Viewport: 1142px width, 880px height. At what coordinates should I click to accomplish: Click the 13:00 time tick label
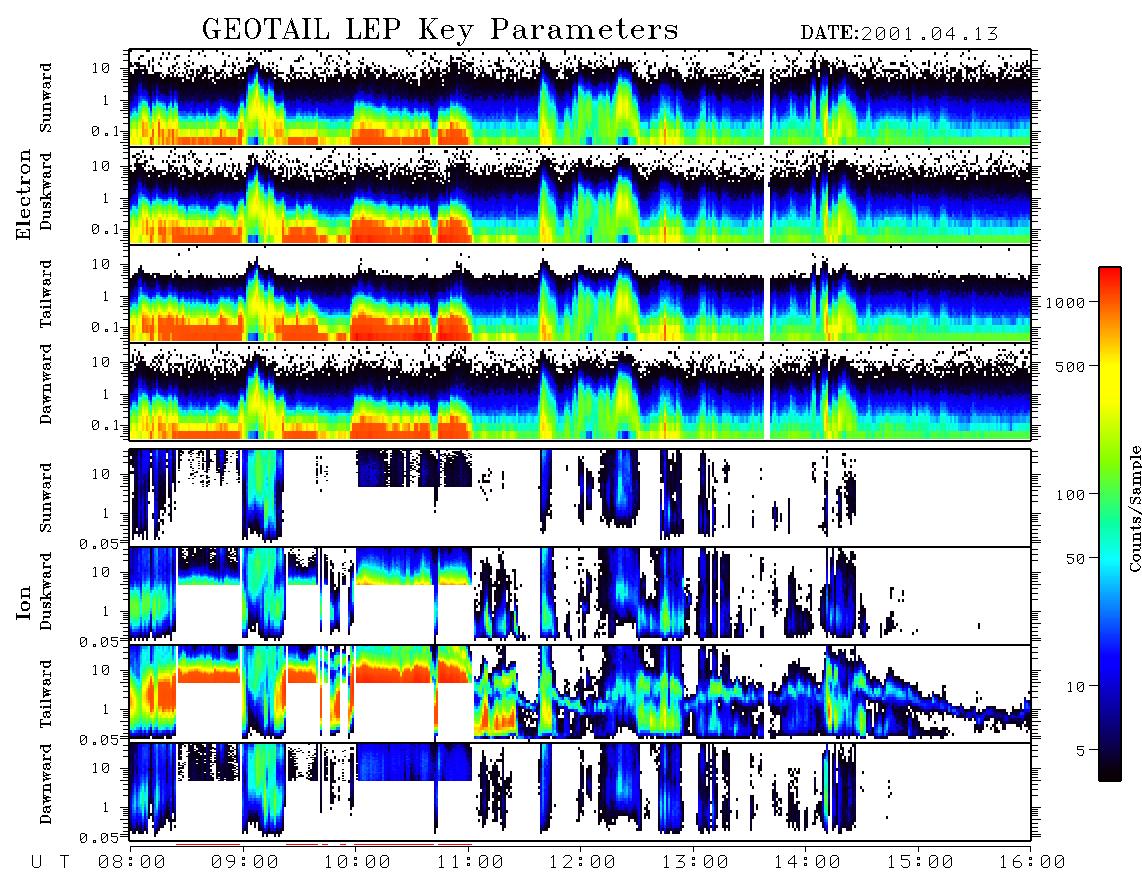point(695,862)
